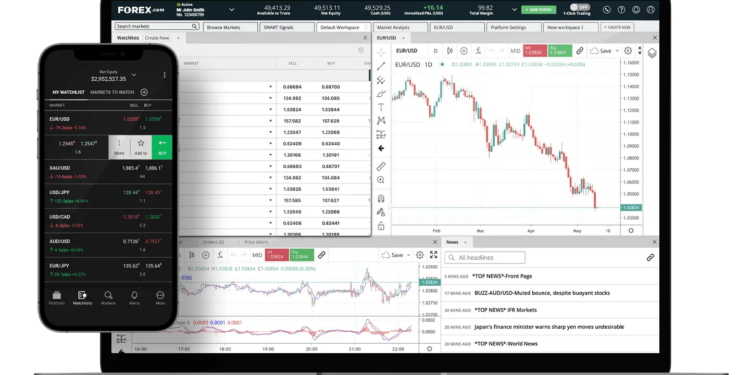Toggle MID price on EUR/USD chart
The height and width of the screenshot is (375, 750).
pos(515,51)
